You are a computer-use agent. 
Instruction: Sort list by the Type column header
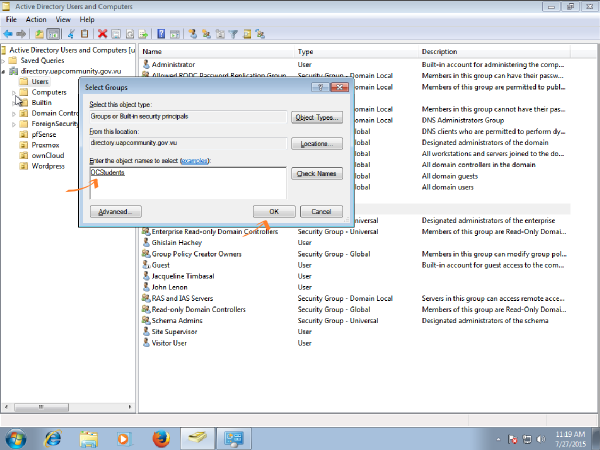pos(357,52)
